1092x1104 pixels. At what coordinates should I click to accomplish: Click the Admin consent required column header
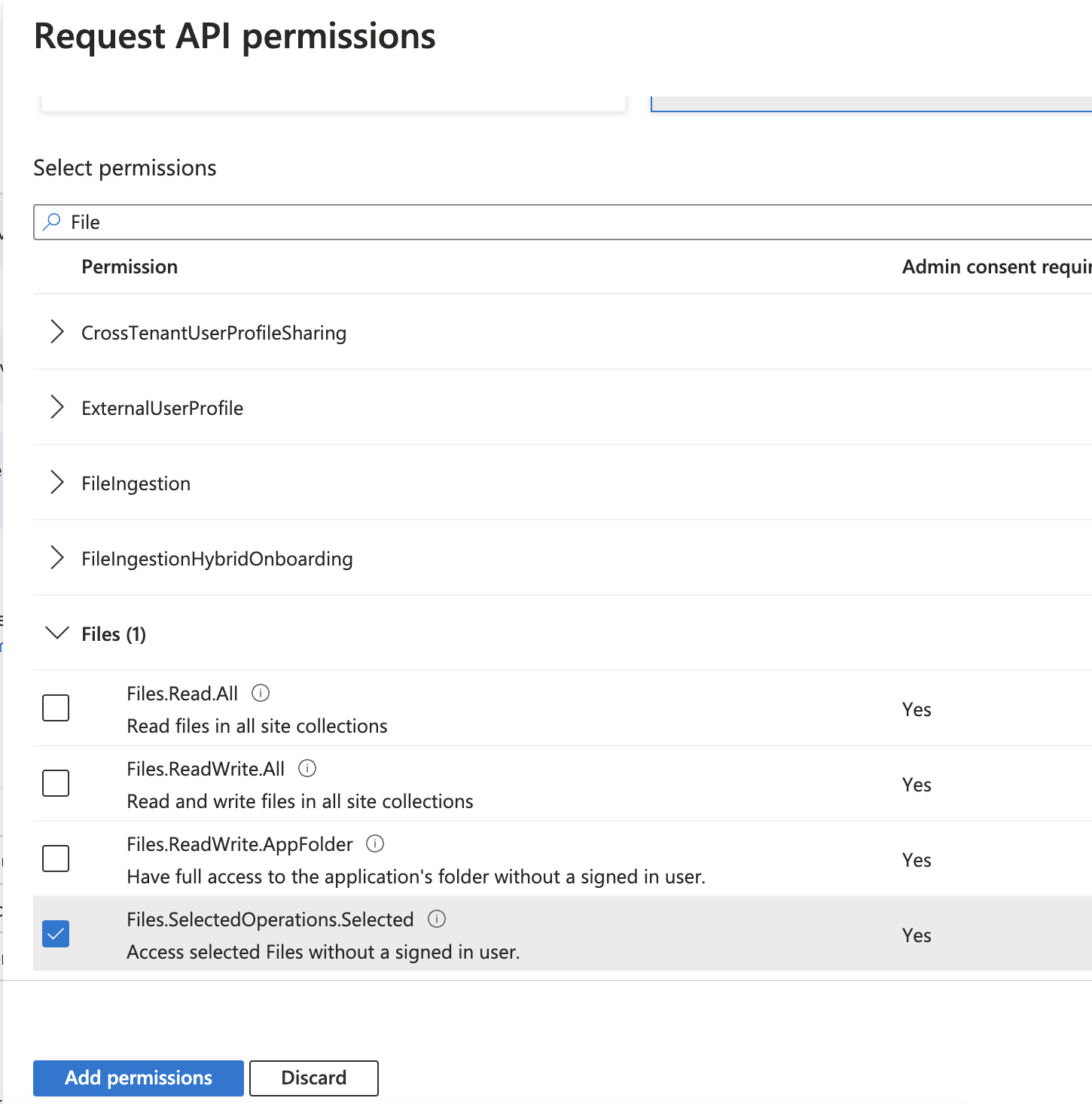click(996, 267)
